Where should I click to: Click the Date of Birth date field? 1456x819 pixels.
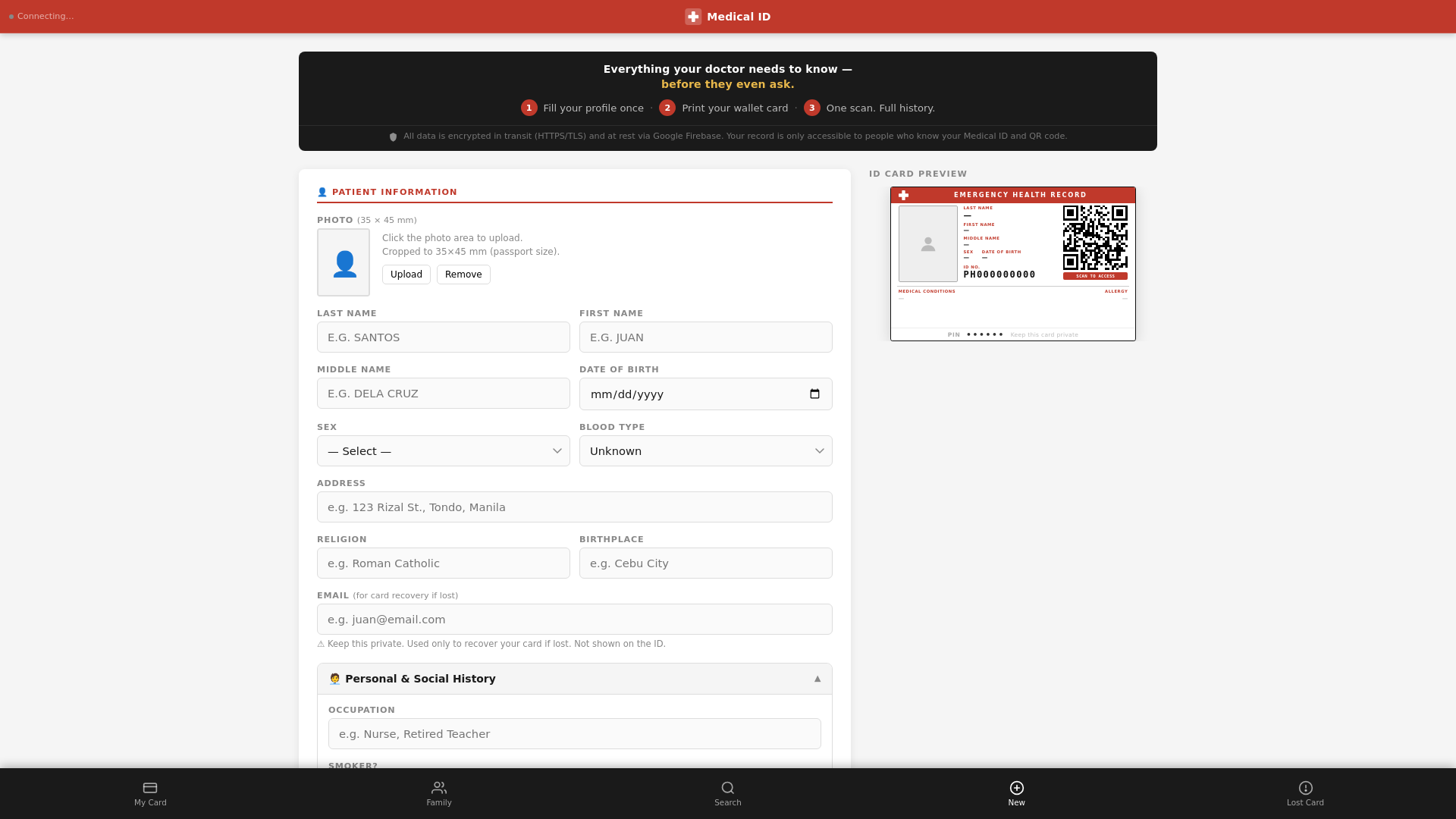(706, 394)
